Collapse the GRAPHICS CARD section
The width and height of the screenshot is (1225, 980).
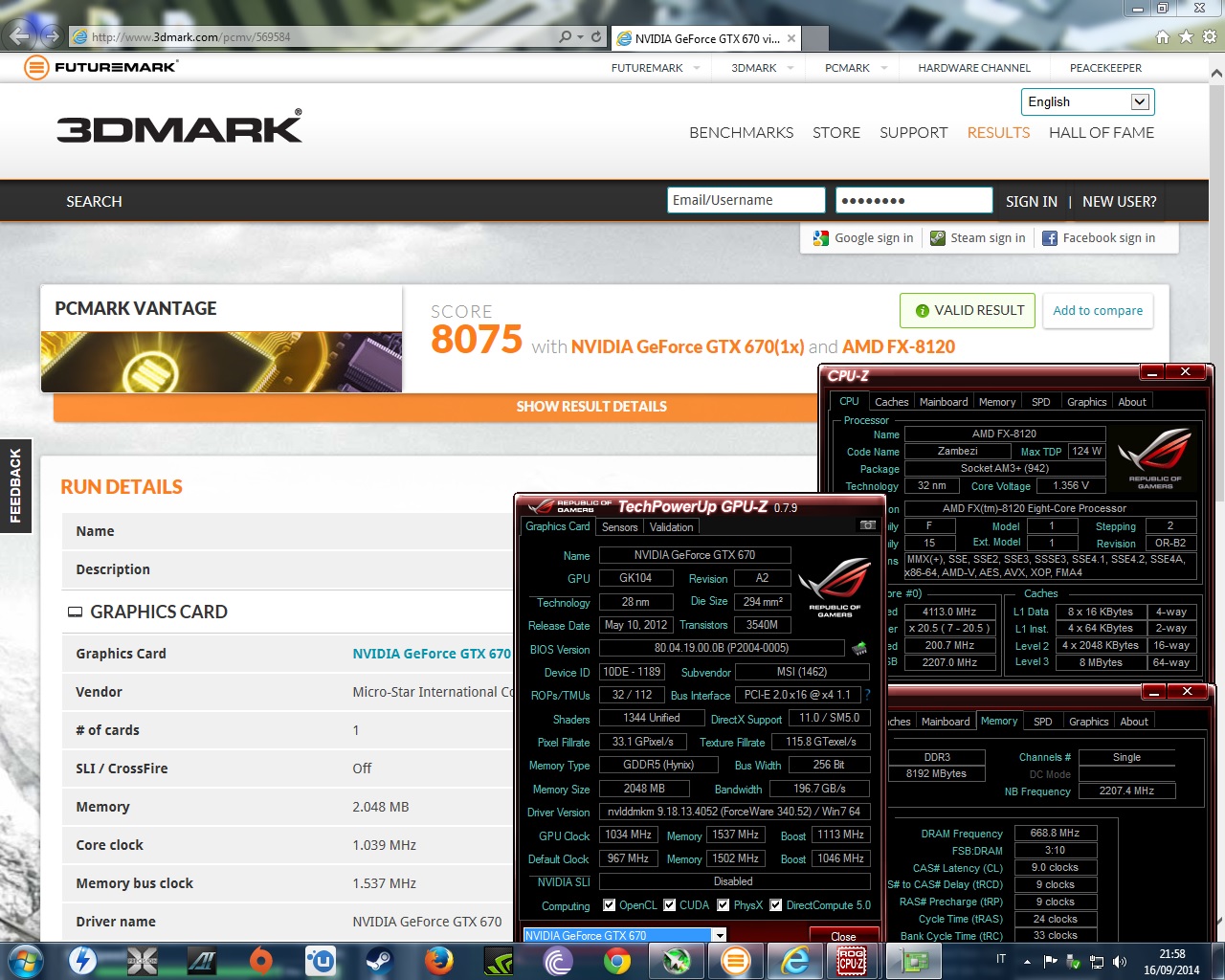click(75, 612)
